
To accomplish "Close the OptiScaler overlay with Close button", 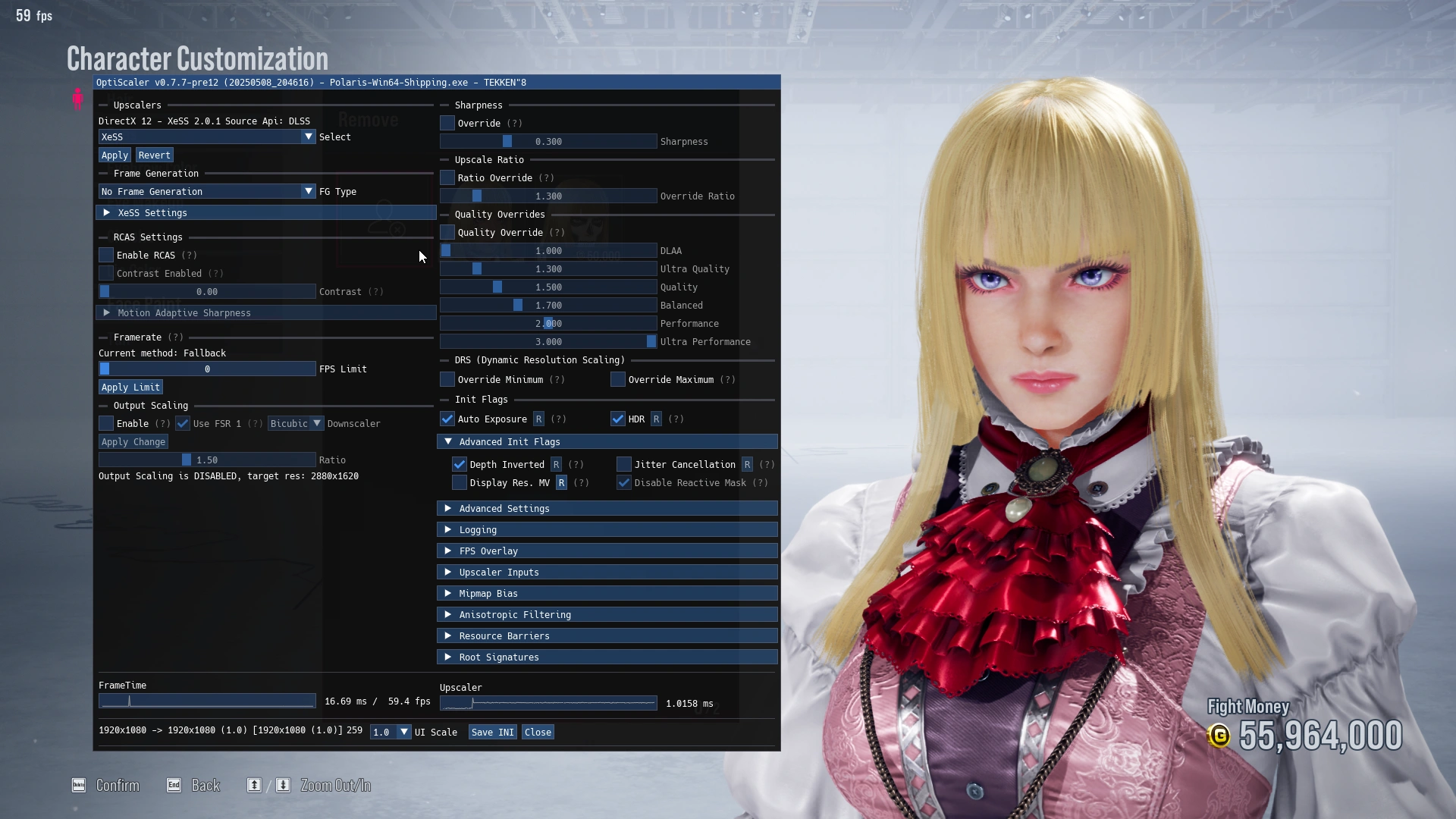I will [538, 732].
